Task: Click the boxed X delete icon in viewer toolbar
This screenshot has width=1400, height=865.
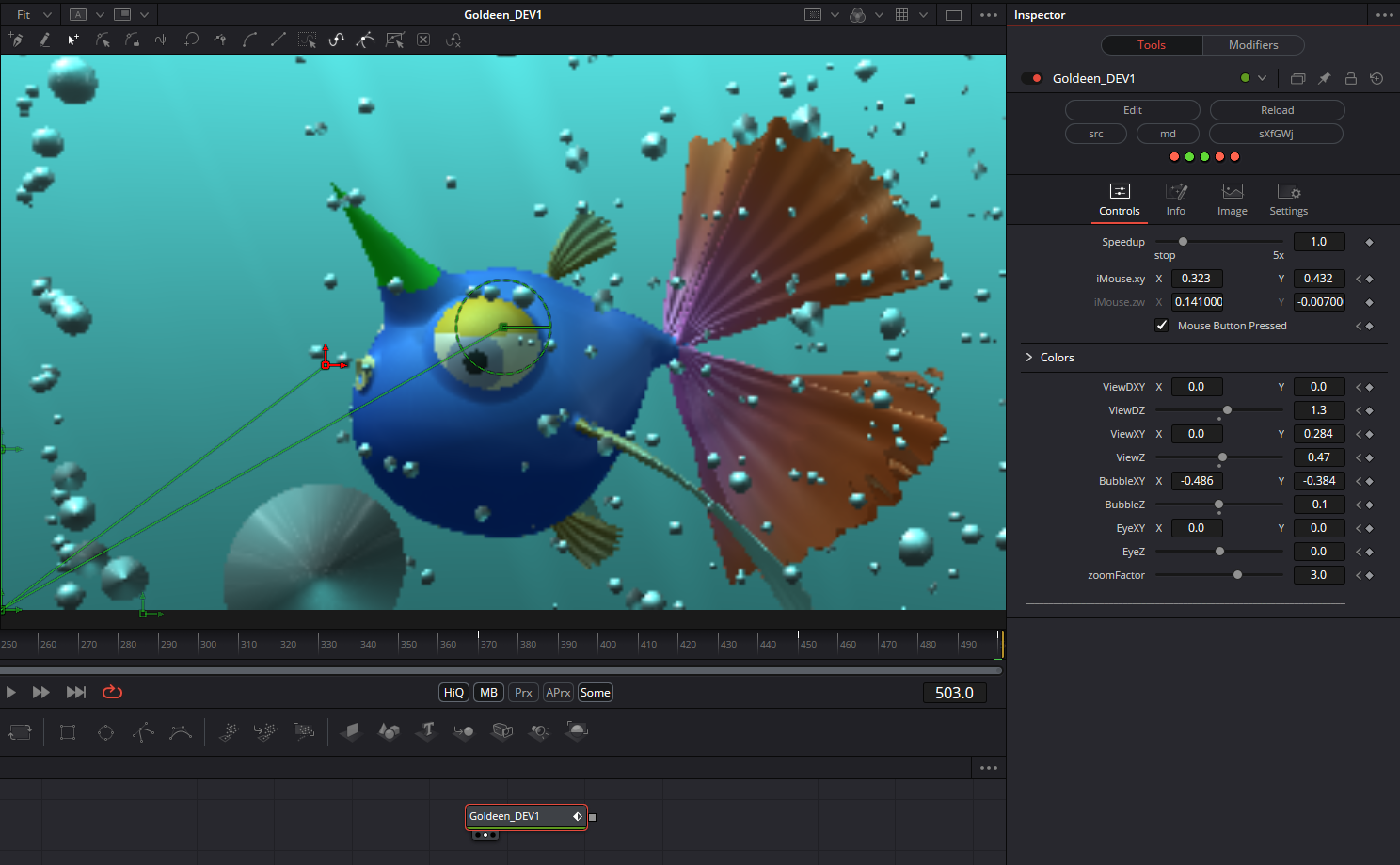Action: point(423,40)
